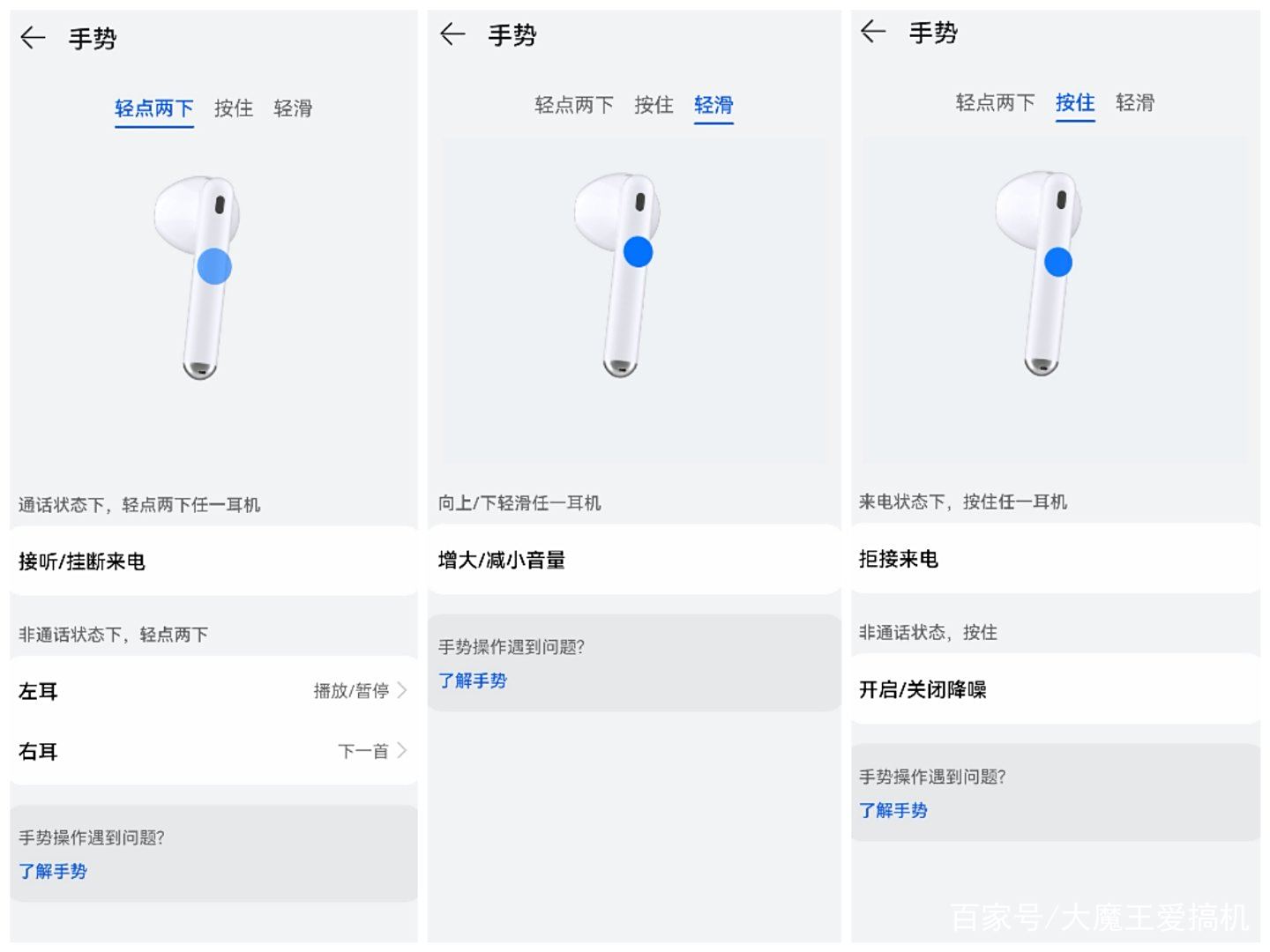Open 了解手势 link on middle screen

tap(473, 681)
